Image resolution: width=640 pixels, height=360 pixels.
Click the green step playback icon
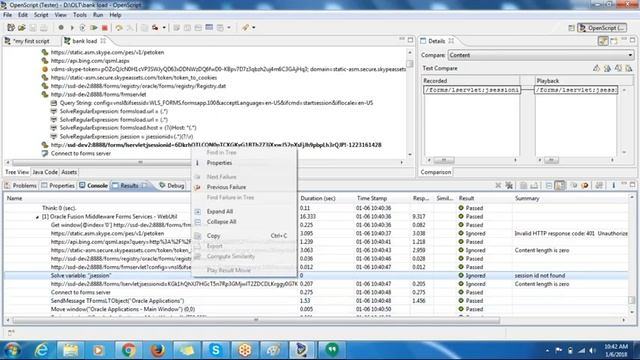[94, 28]
